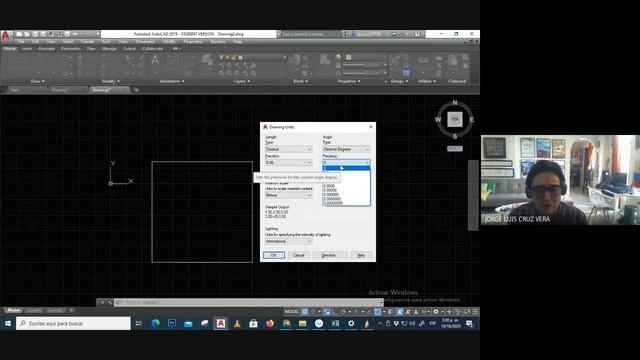Open the Layer Properties manager icon
Image resolution: width=640 pixels, height=360 pixels.
point(207,60)
